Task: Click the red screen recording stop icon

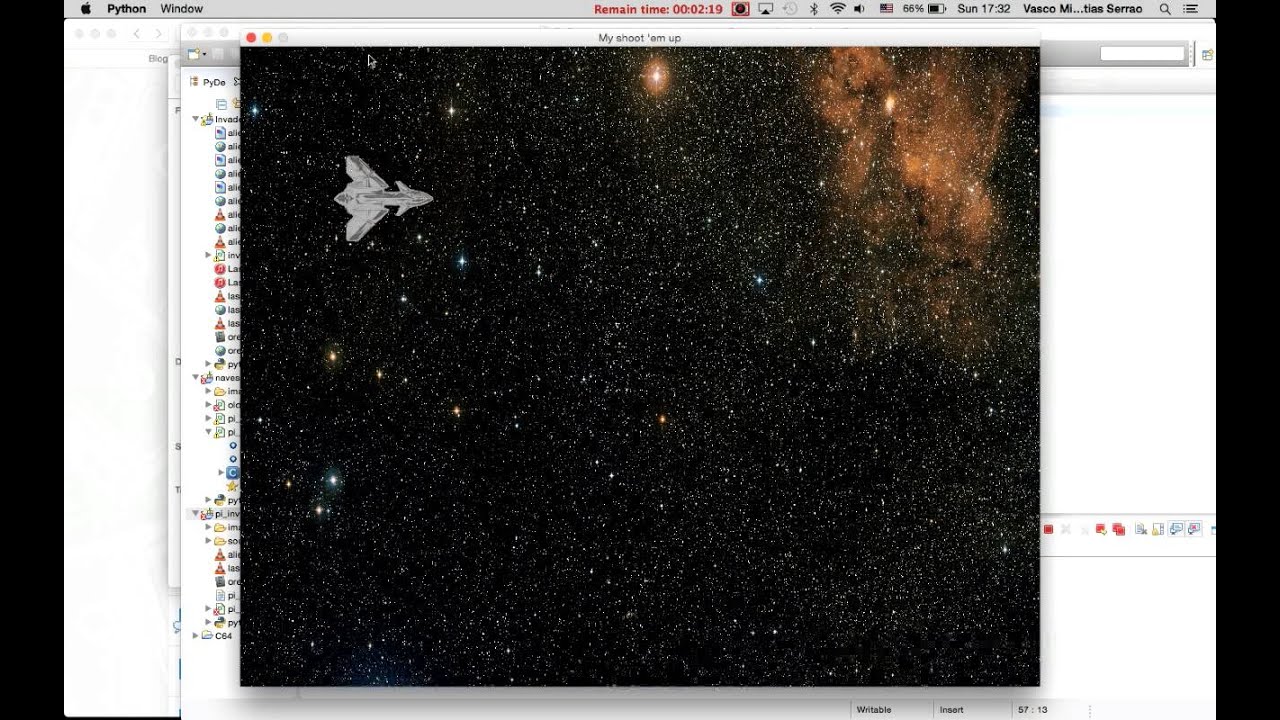Action: (x=740, y=8)
